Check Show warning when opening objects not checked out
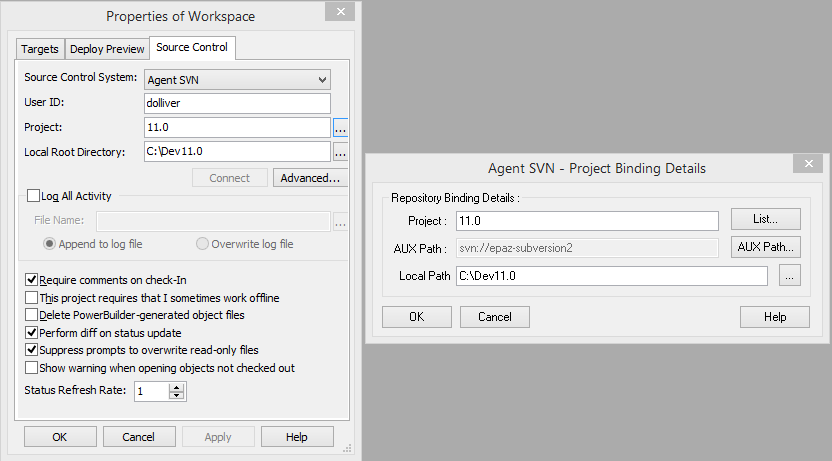The image size is (832, 461). 32,368
